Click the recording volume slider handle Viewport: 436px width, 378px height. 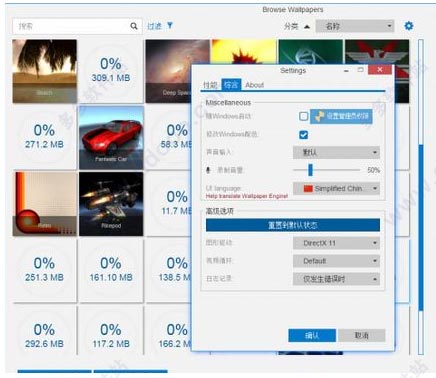click(310, 170)
